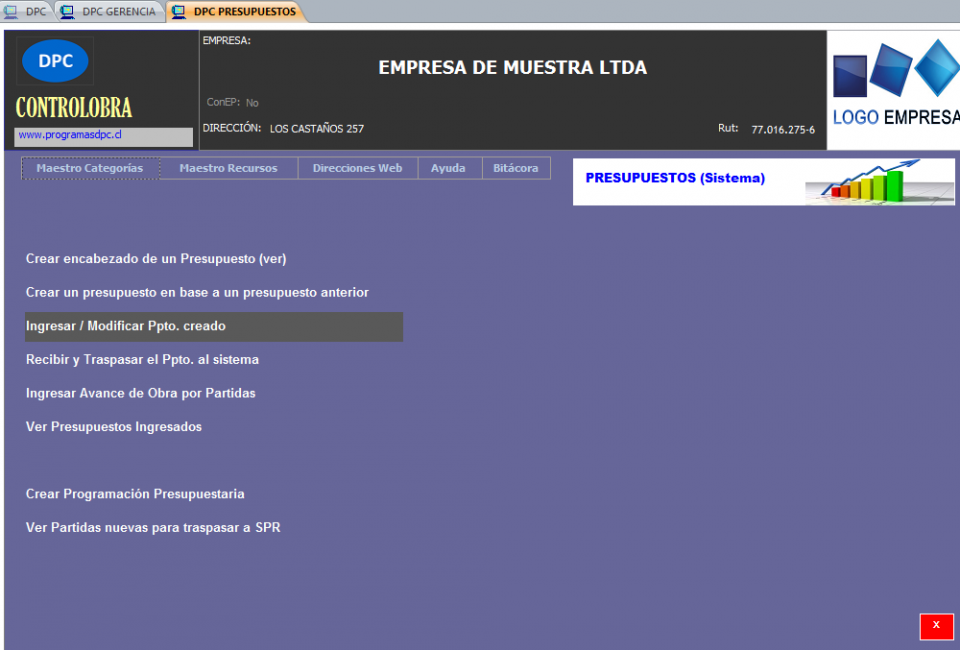This screenshot has width=960, height=650.
Task: Open the Direcciones Web menu
Action: tap(357, 168)
